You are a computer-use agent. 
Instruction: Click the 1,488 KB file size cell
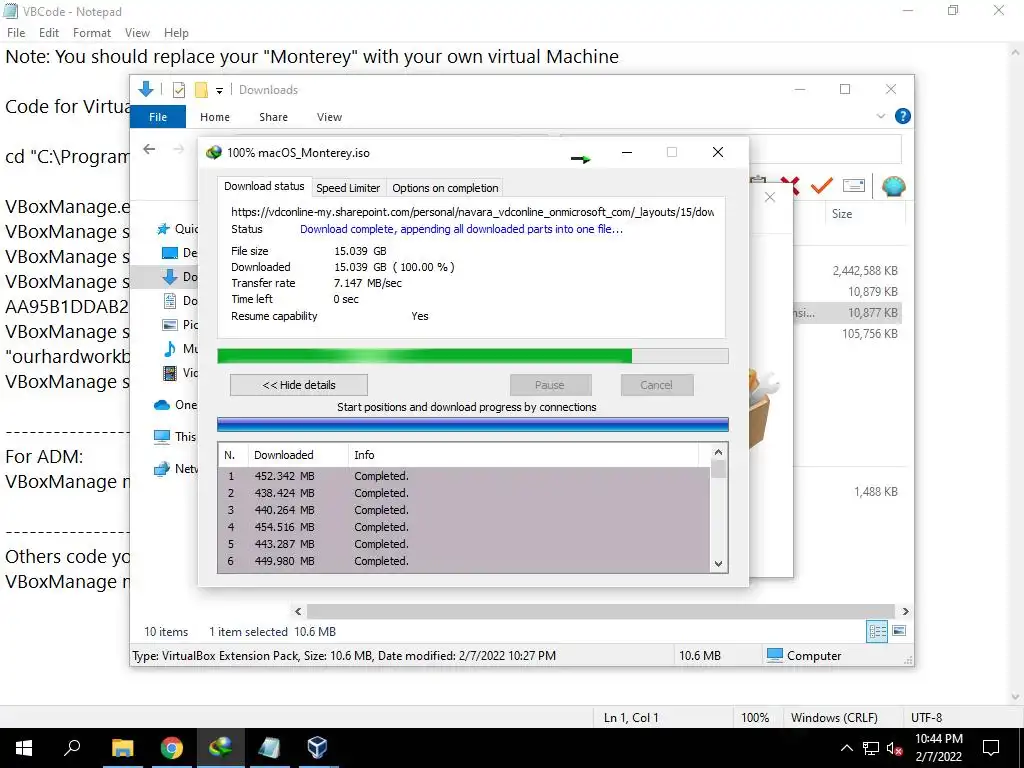876,492
